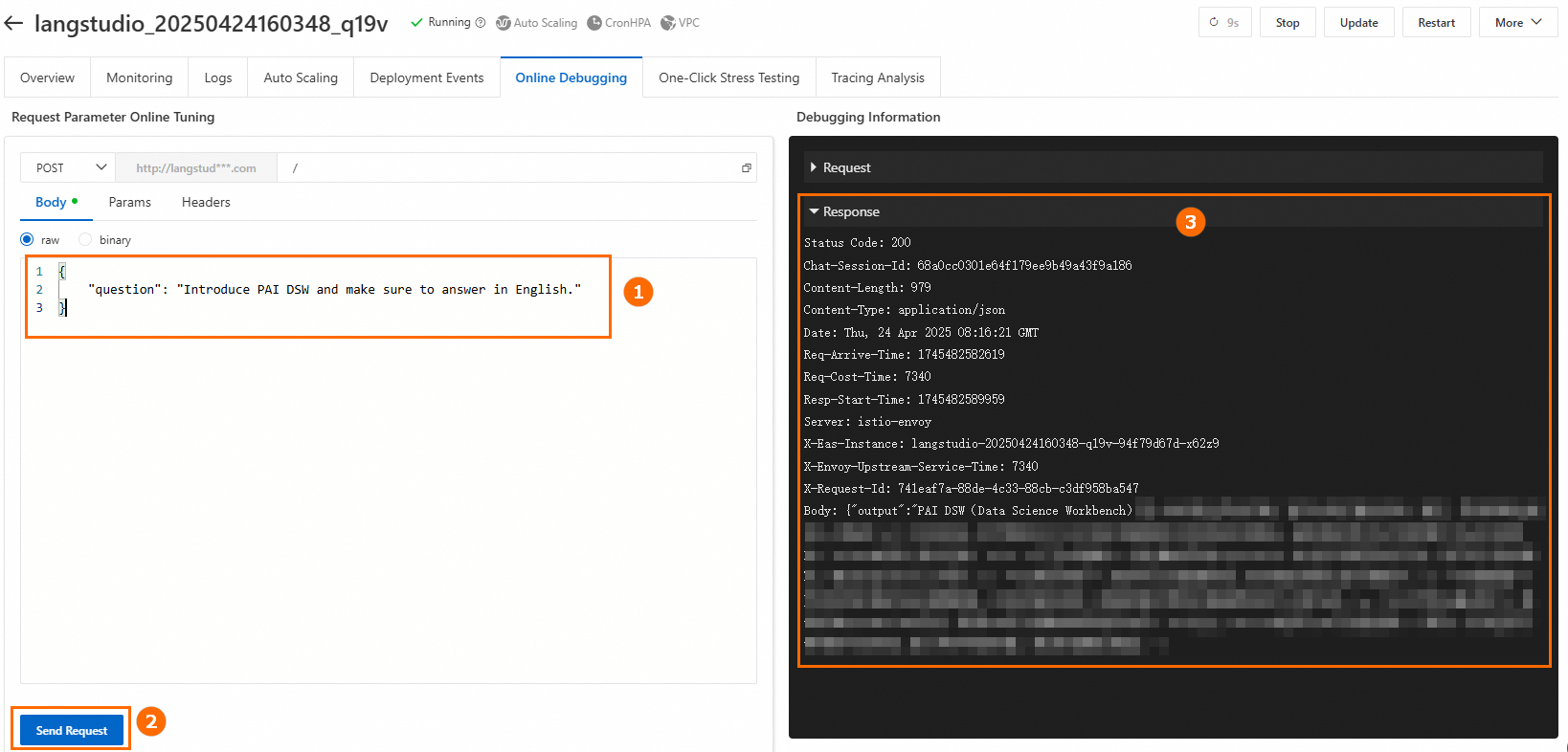Viewport: 1568px width, 752px height.
Task: Stop the service with the Stop button
Action: tap(1288, 23)
